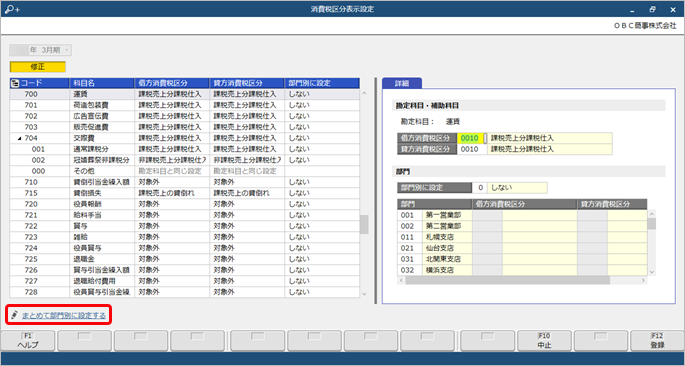Collapse the 704 交際費 tree row
Image resolution: width=685 pixels, height=366 pixels.
click(19, 138)
